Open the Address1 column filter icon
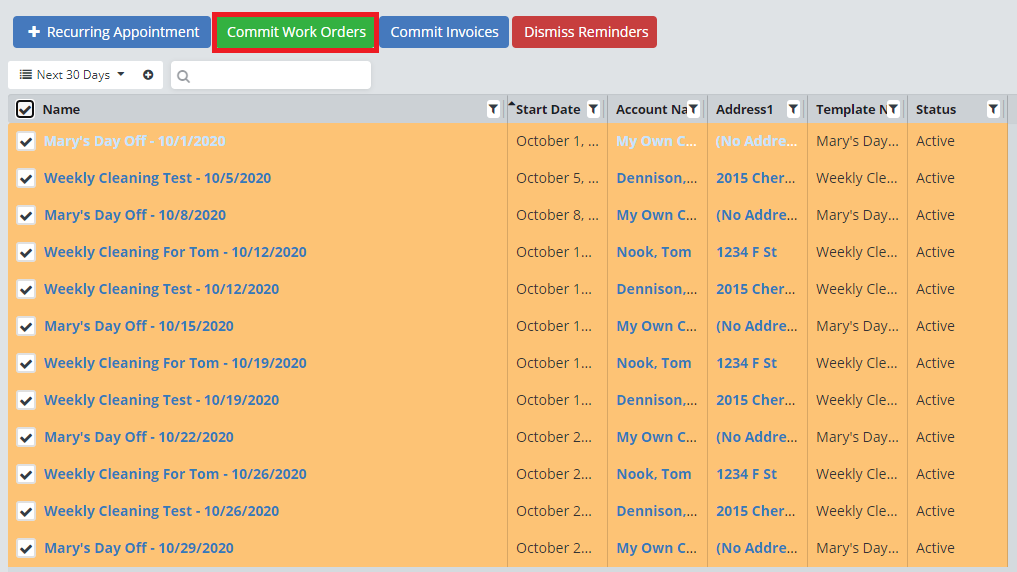Screen dimensions: 1017x572 pos(793,109)
